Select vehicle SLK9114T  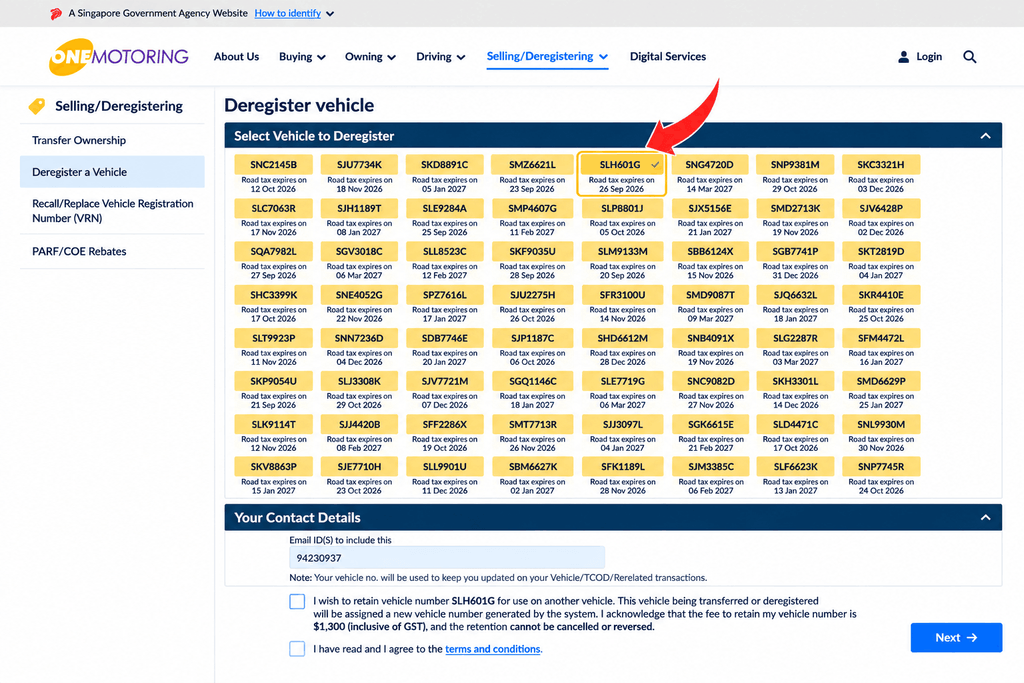coord(274,424)
